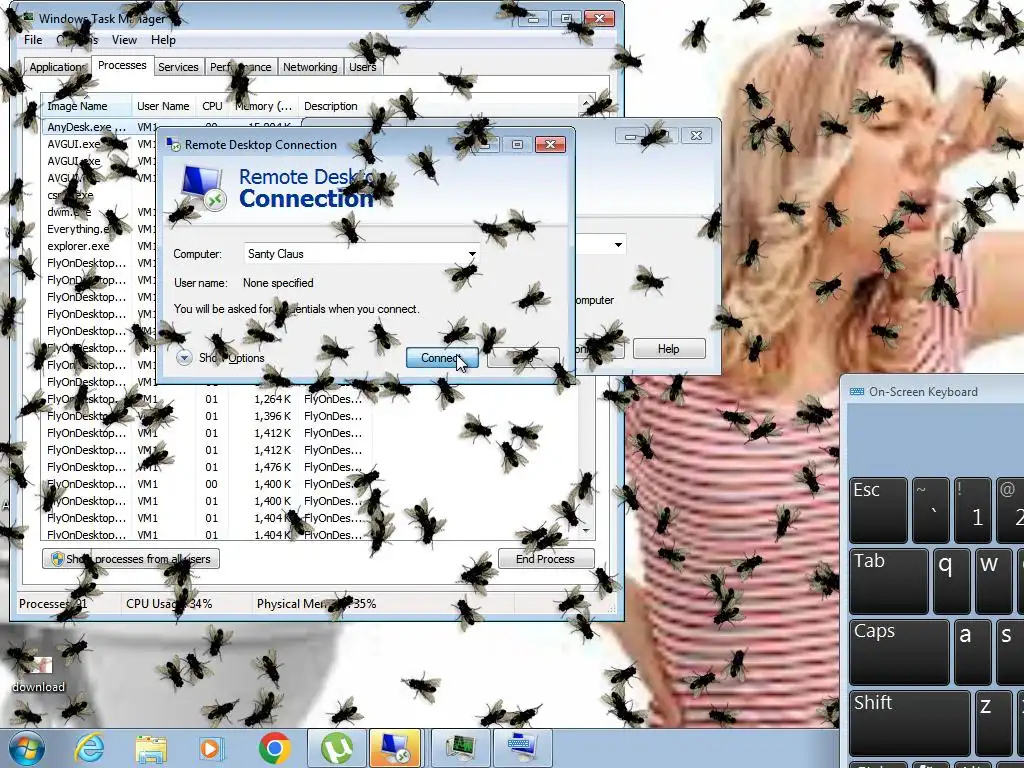Screen dimensions: 1024x768
Task: Open uTorrent from the taskbar
Action: tap(337, 748)
